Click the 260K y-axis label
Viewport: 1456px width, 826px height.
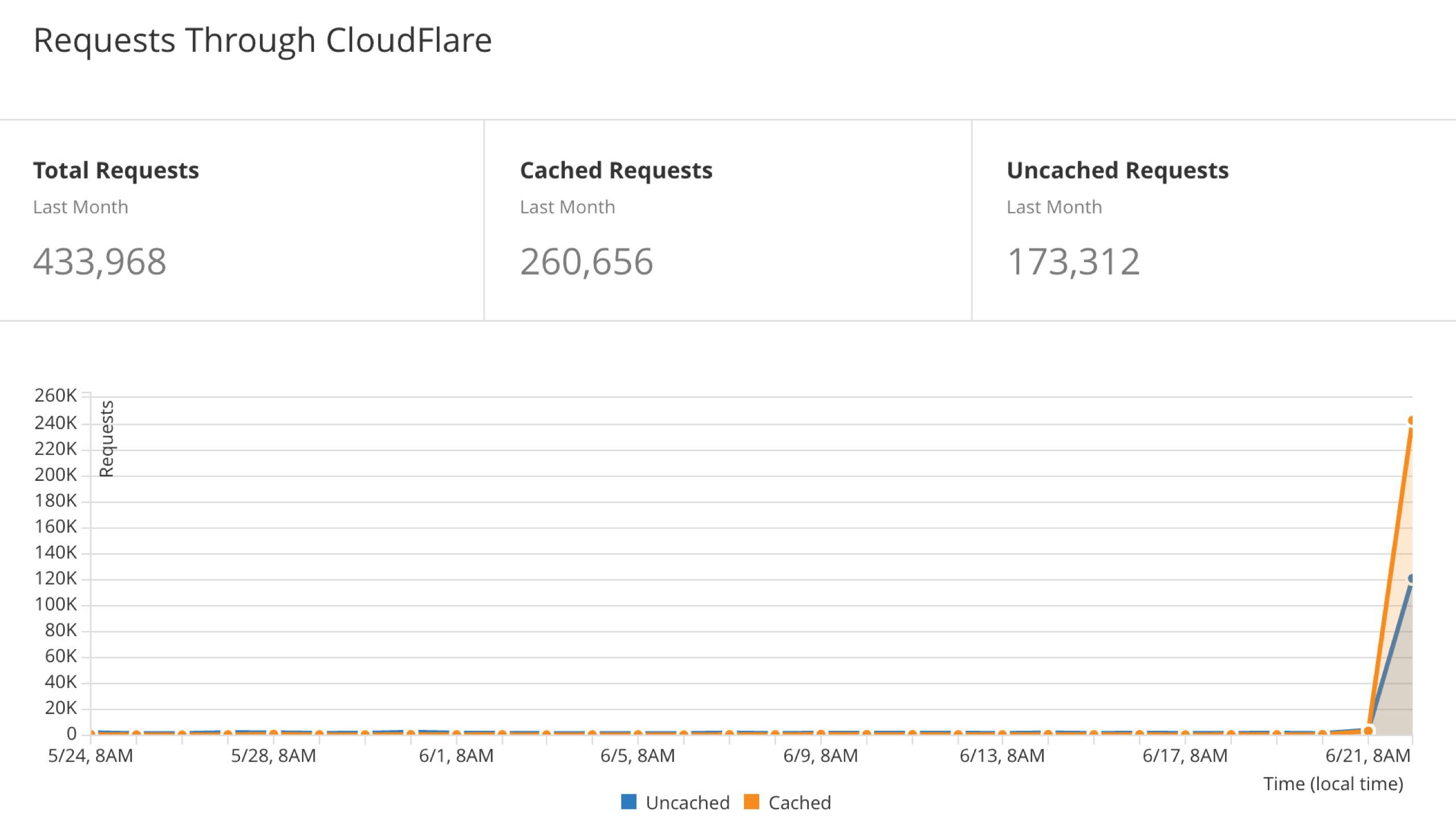coord(55,395)
